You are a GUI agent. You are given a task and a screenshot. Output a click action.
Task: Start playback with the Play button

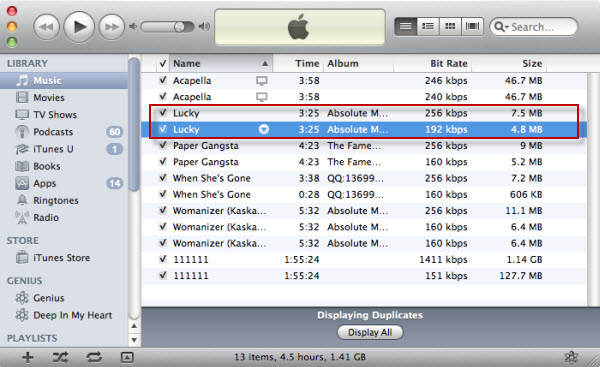pyautogui.click(x=79, y=27)
